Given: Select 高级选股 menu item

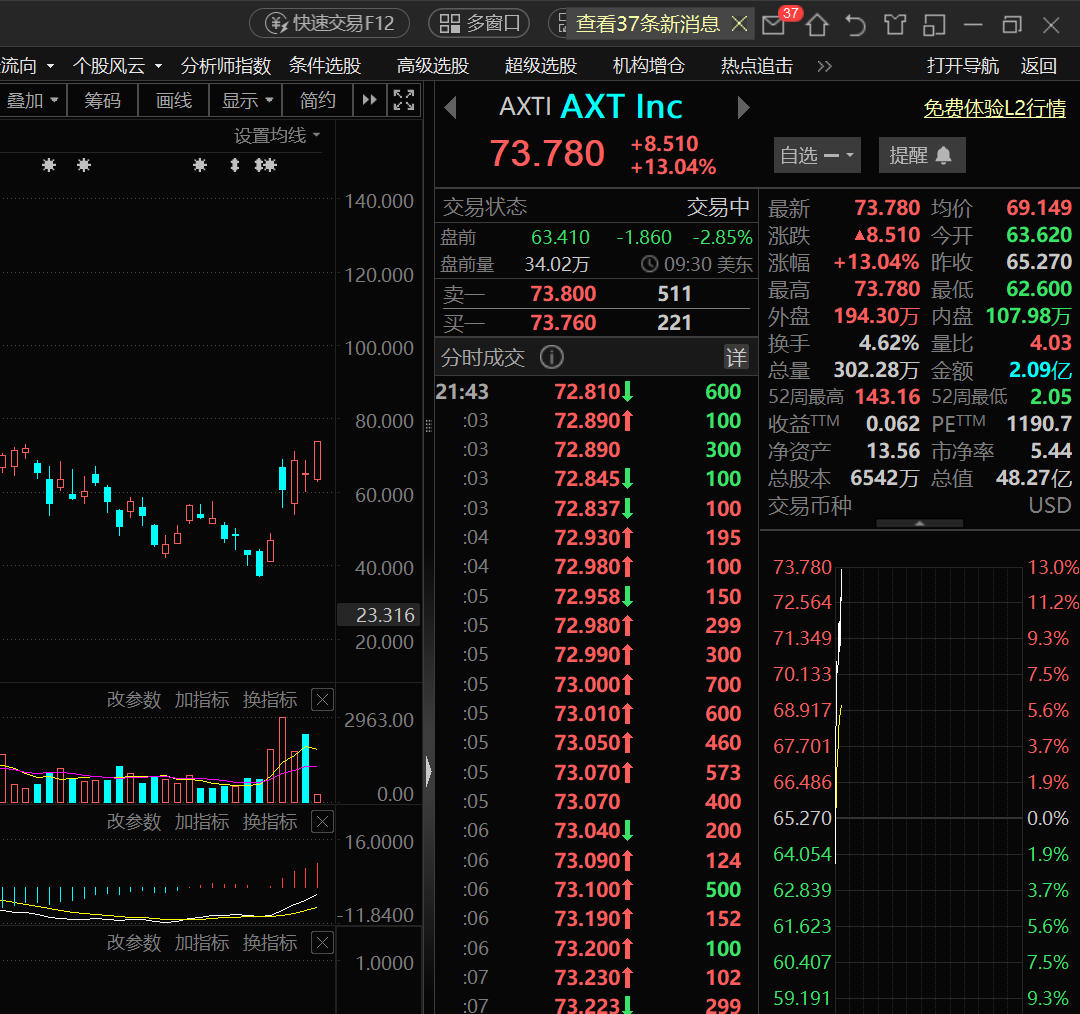Looking at the screenshot, I should pos(433,66).
